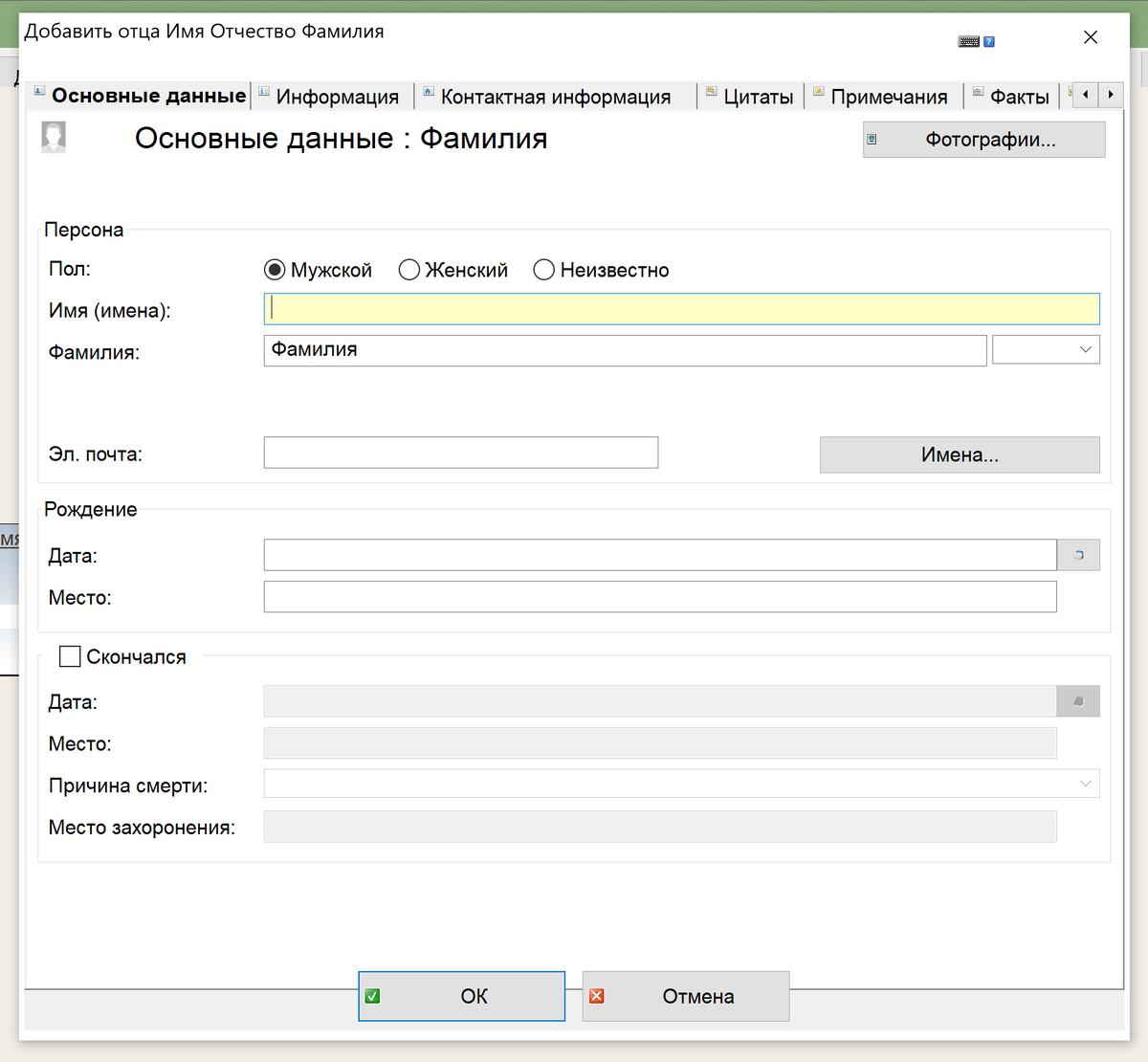
Task: Cancel with the Отмена button
Action: click(x=686, y=996)
